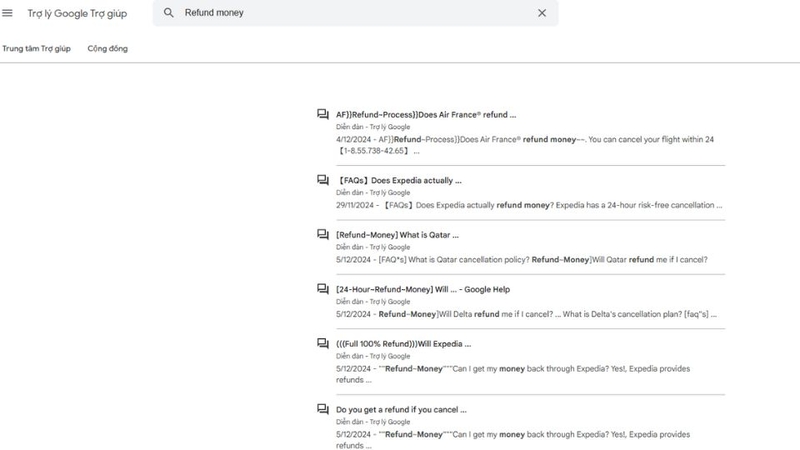Switch to 'Trung tâm Trợ giúp' tab
Image resolution: width=800 pixels, height=450 pixels.
click(36, 48)
